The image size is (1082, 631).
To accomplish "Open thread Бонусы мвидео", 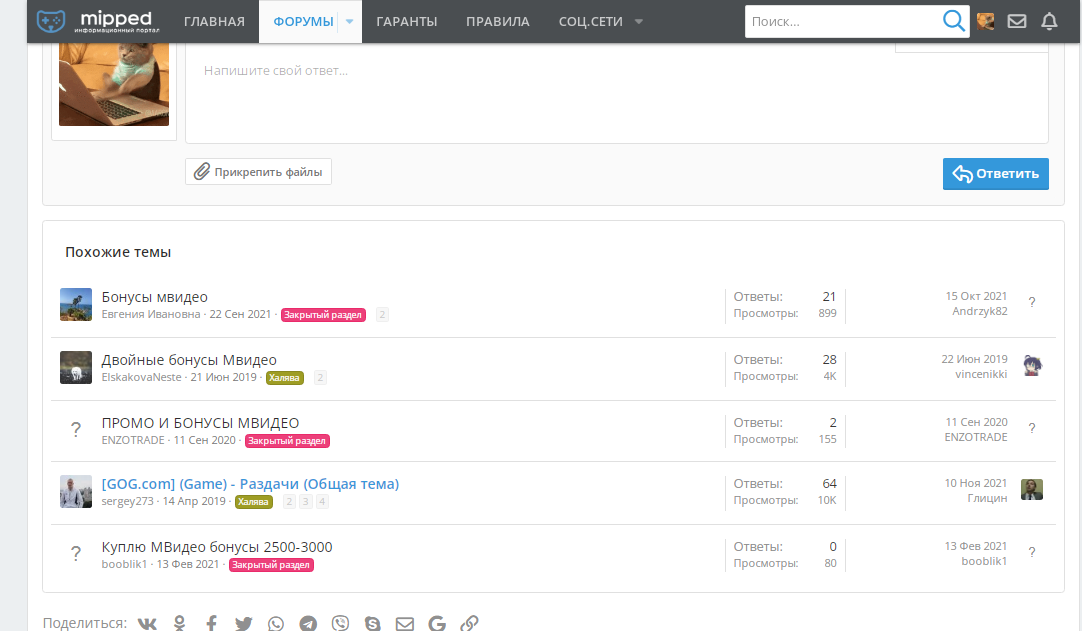I will pyautogui.click(x=155, y=297).
